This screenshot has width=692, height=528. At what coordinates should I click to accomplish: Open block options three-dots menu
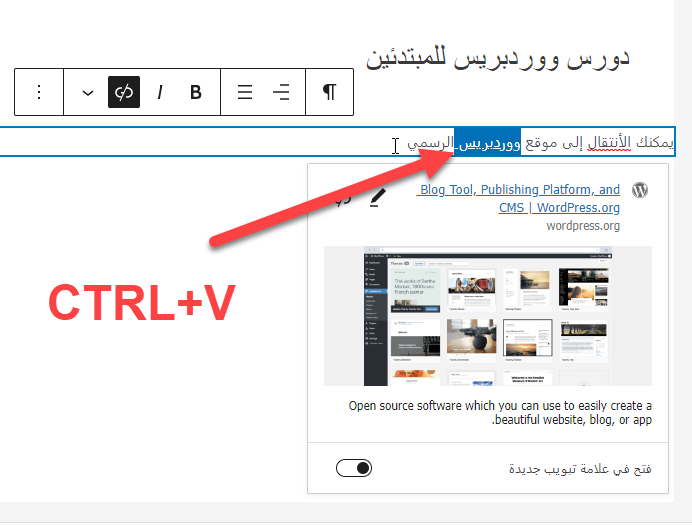[39, 92]
